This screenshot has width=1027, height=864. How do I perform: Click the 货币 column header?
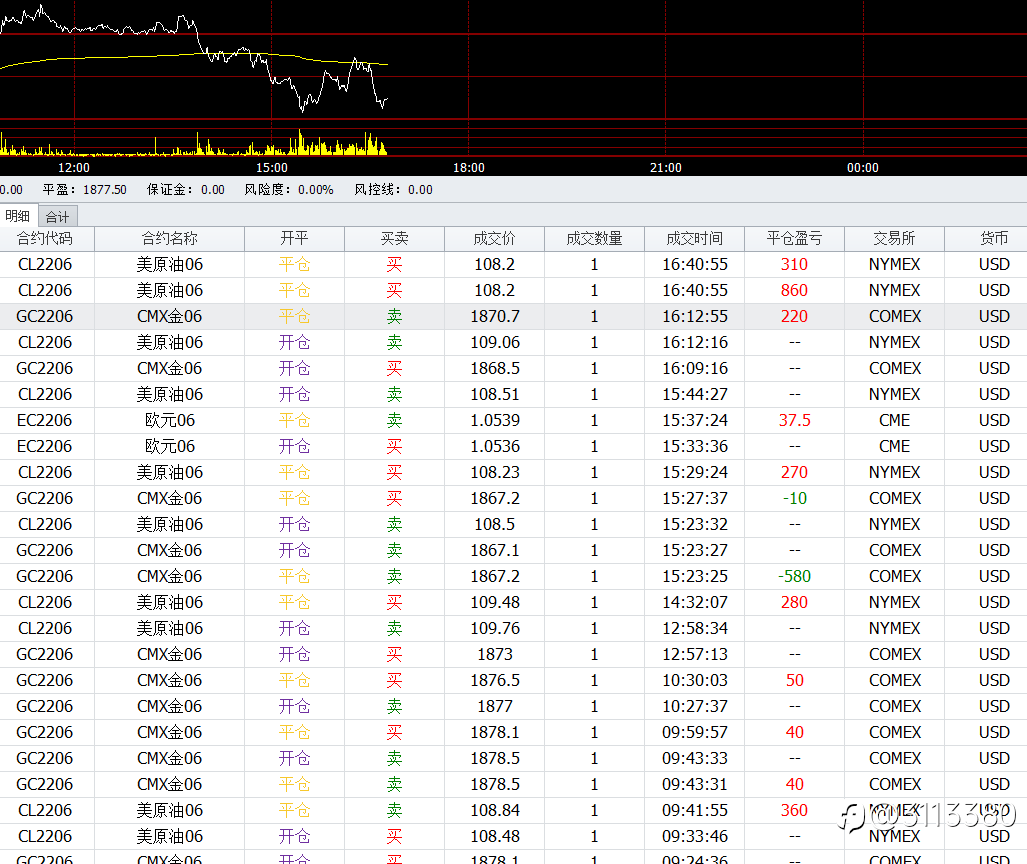pyautogui.click(x=993, y=239)
